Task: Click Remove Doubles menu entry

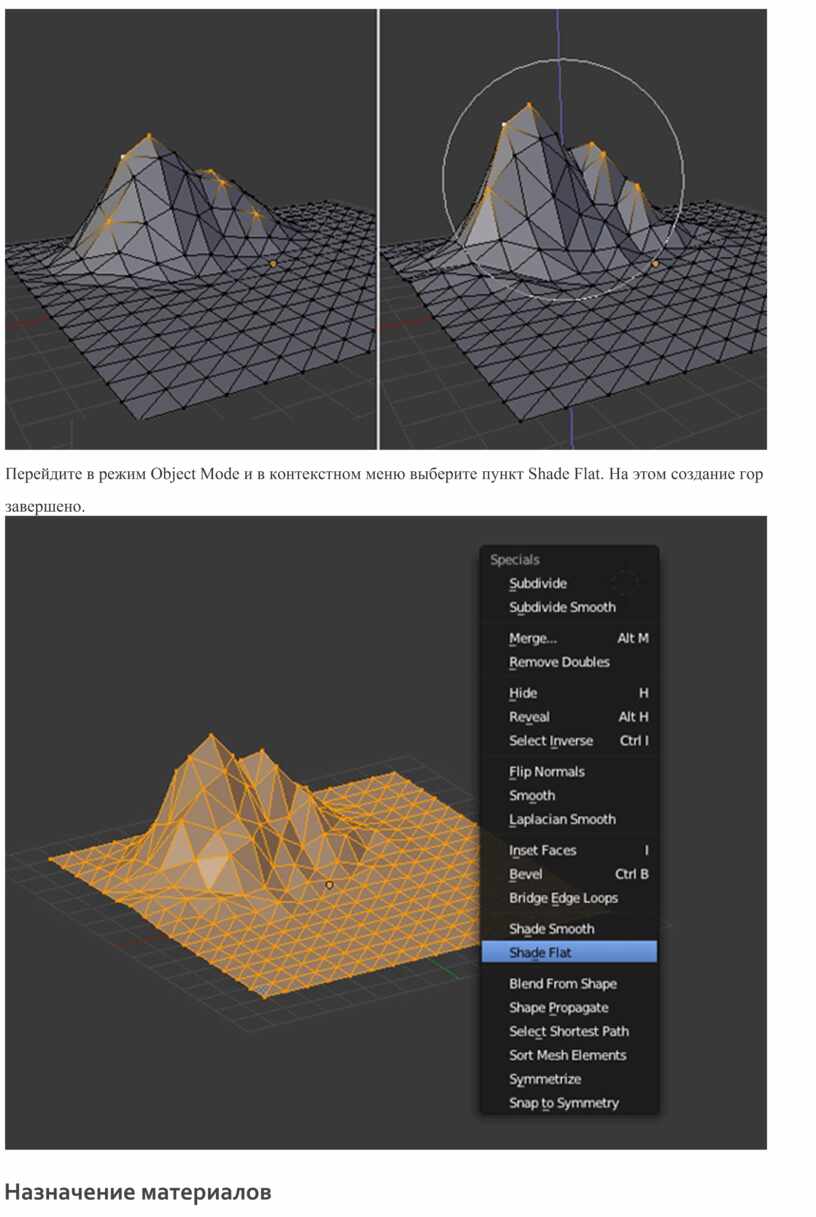Action: click(569, 663)
